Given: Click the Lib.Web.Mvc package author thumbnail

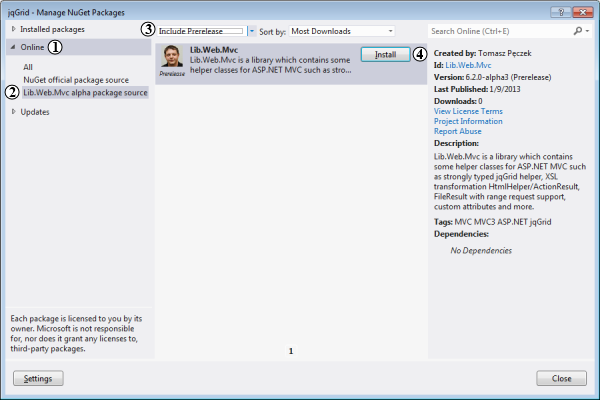Looking at the screenshot, I should point(171,57).
